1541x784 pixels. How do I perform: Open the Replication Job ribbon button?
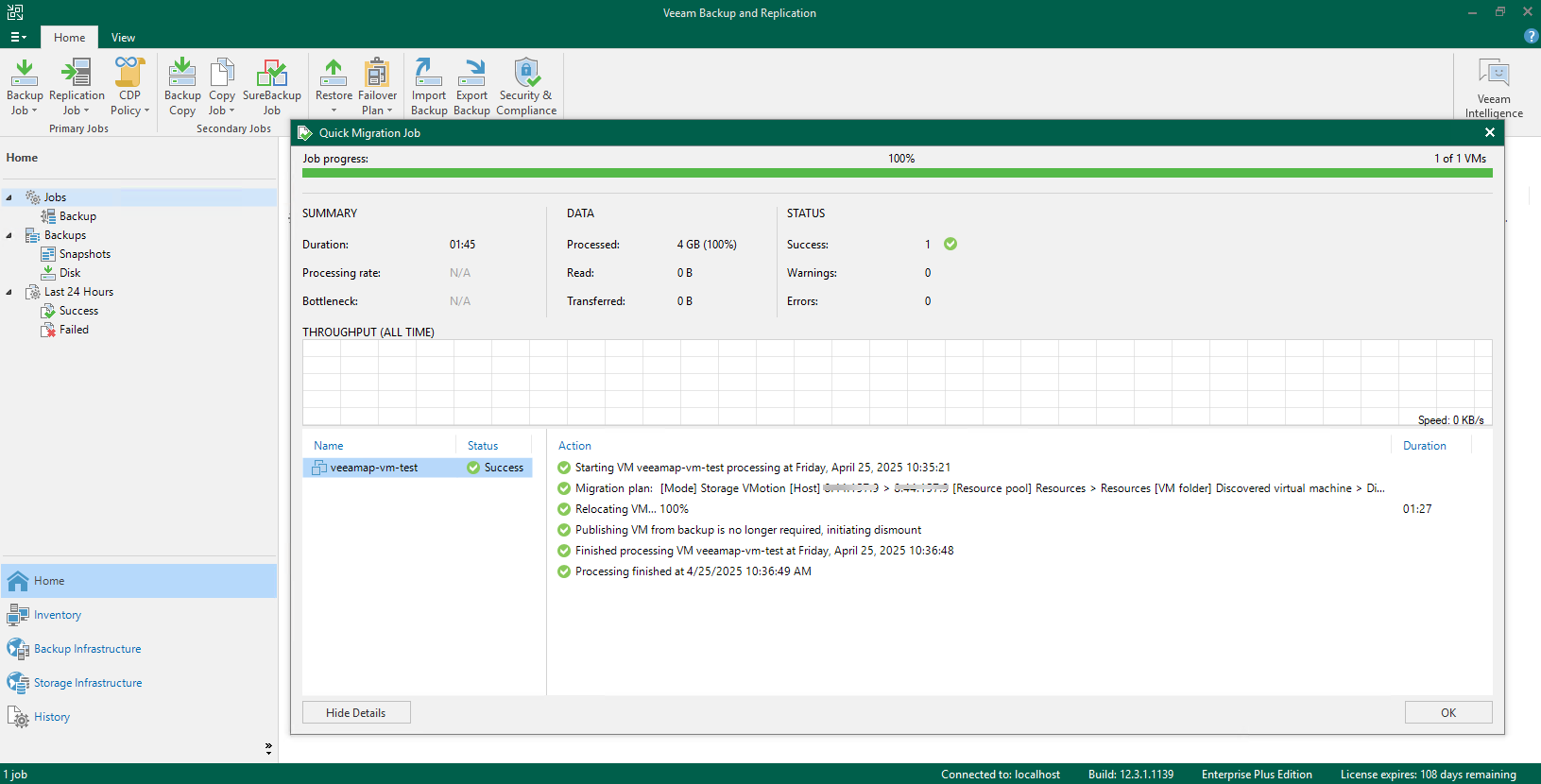point(77,86)
